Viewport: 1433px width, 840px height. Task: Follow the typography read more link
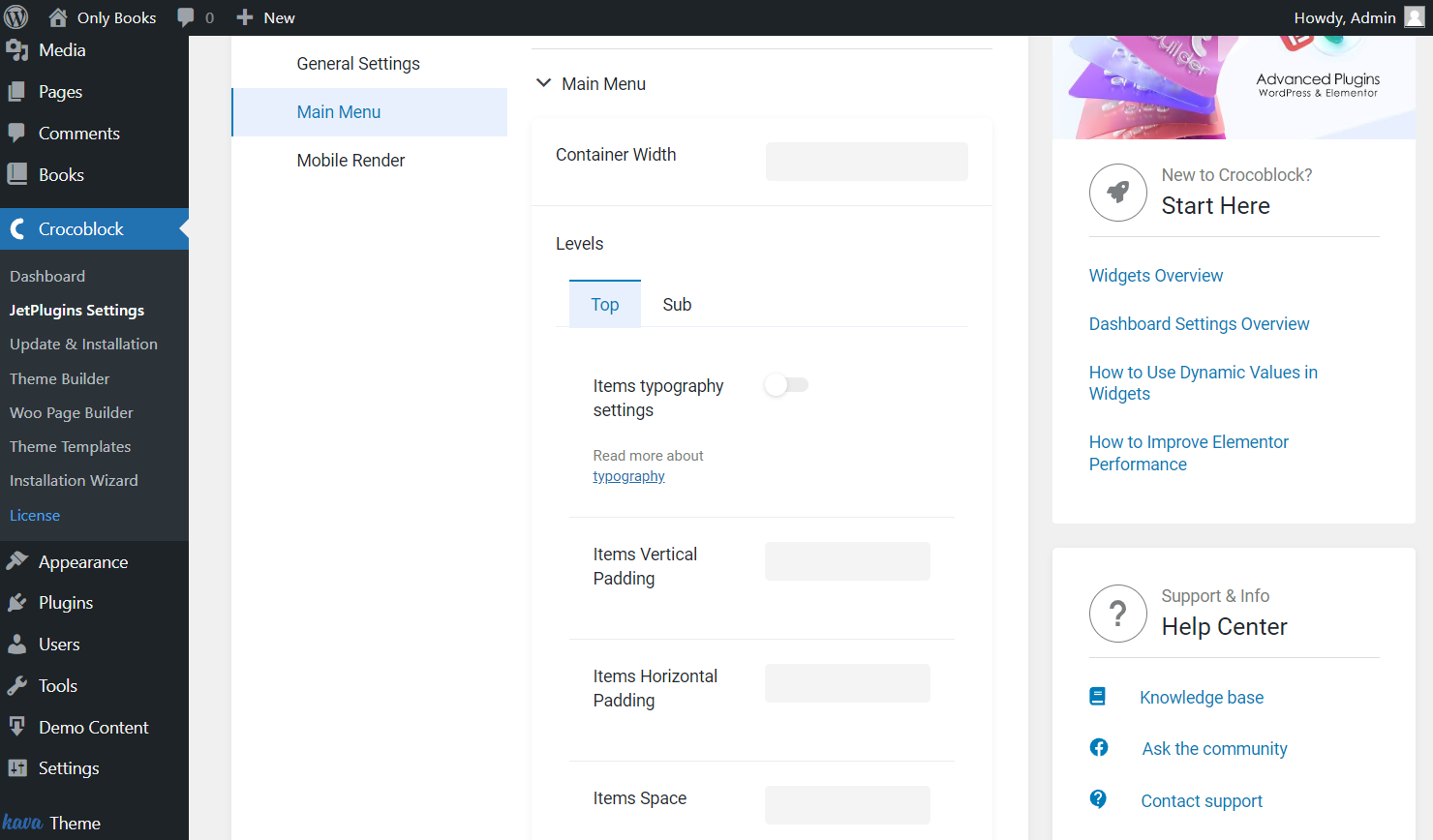[628, 476]
